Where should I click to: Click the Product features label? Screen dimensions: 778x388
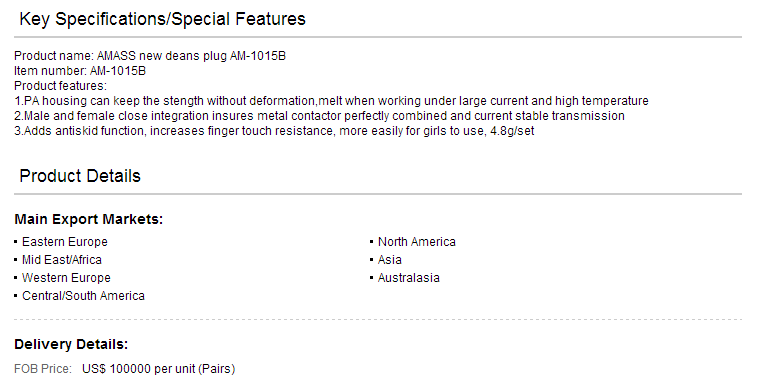61,86
